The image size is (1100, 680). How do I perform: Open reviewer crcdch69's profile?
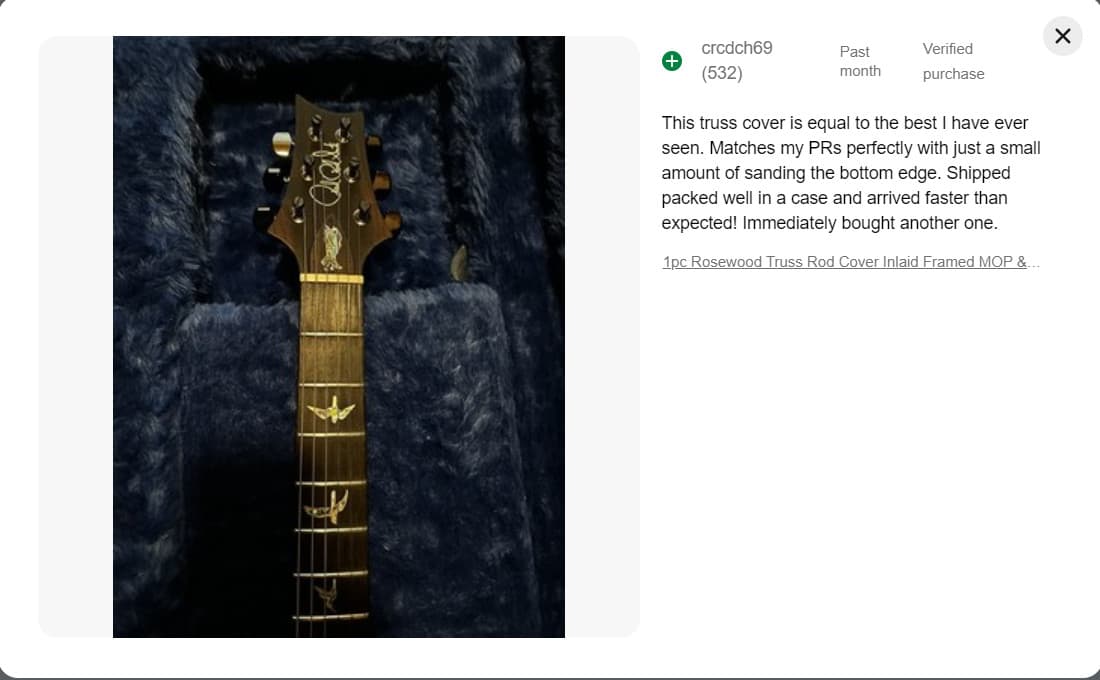click(x=737, y=48)
